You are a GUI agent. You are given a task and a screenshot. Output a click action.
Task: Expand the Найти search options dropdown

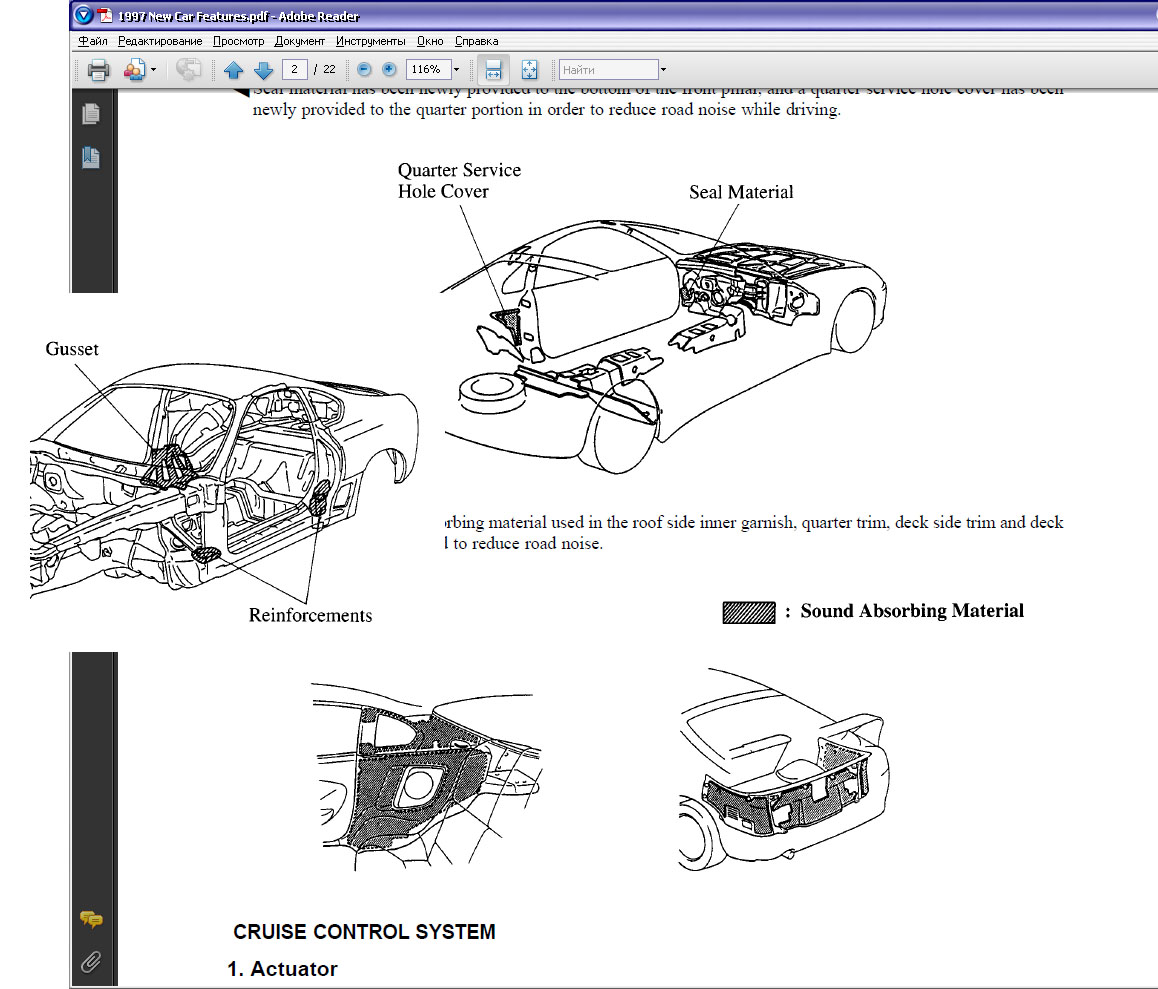click(663, 70)
